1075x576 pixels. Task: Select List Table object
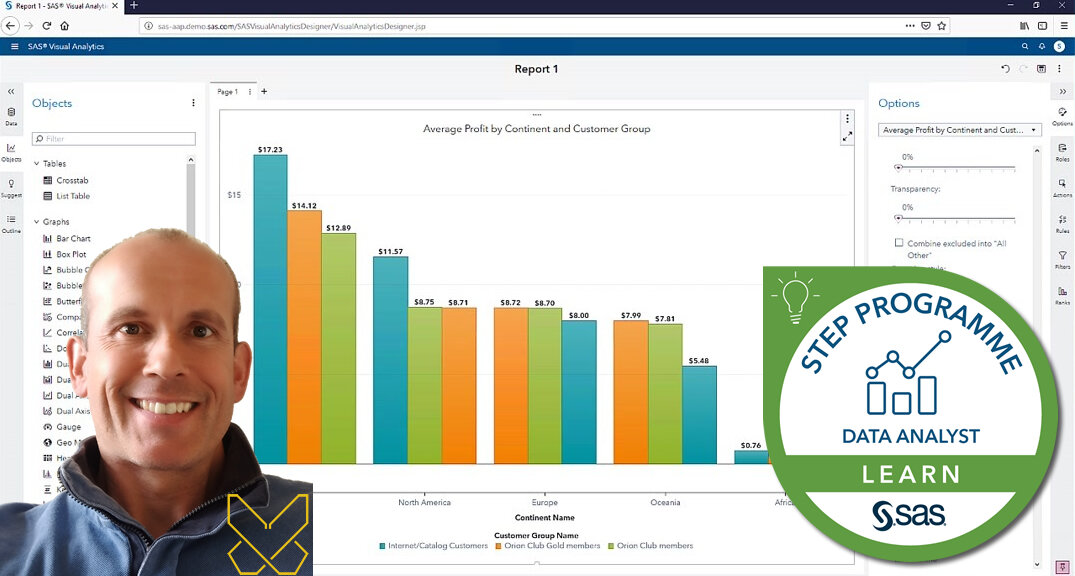73,196
